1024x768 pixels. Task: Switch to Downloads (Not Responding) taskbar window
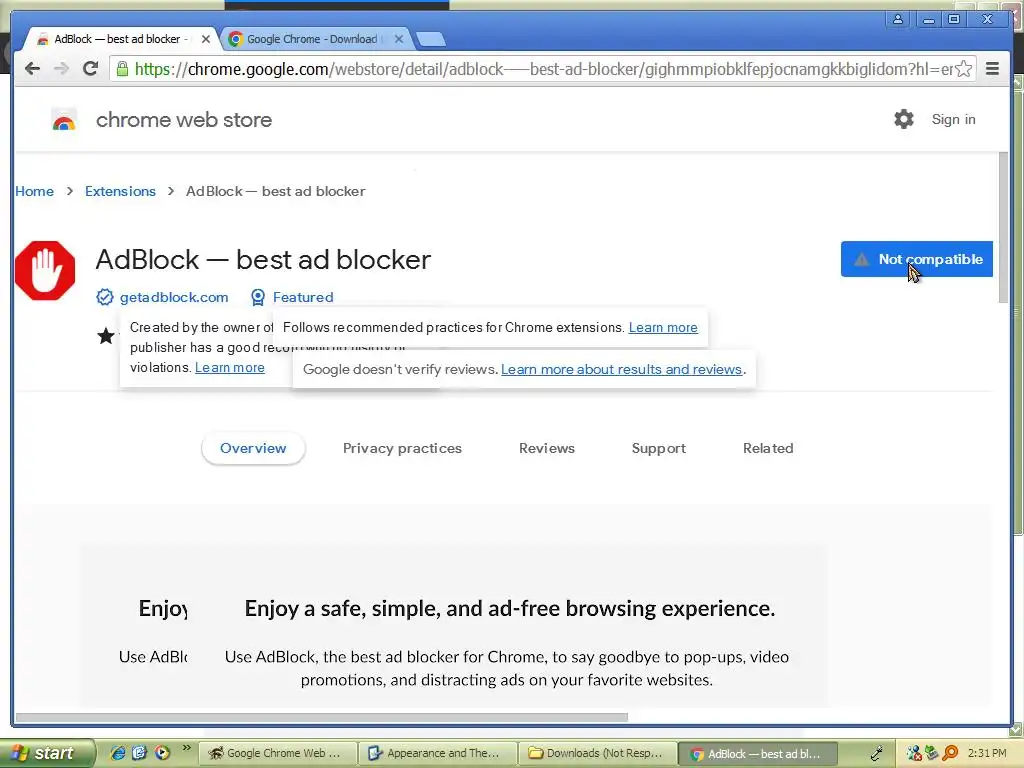598,753
